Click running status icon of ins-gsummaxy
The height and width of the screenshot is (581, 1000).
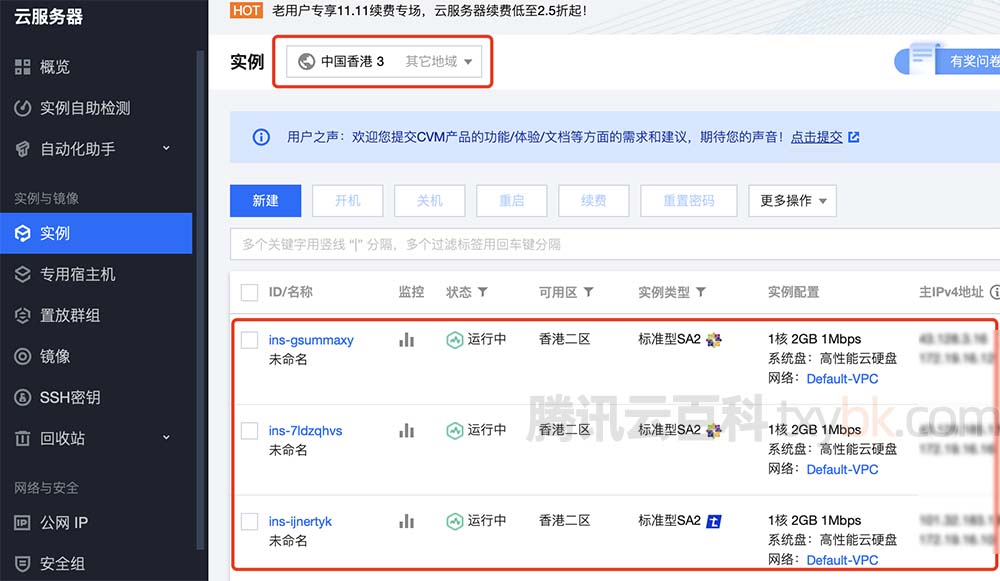tap(455, 340)
